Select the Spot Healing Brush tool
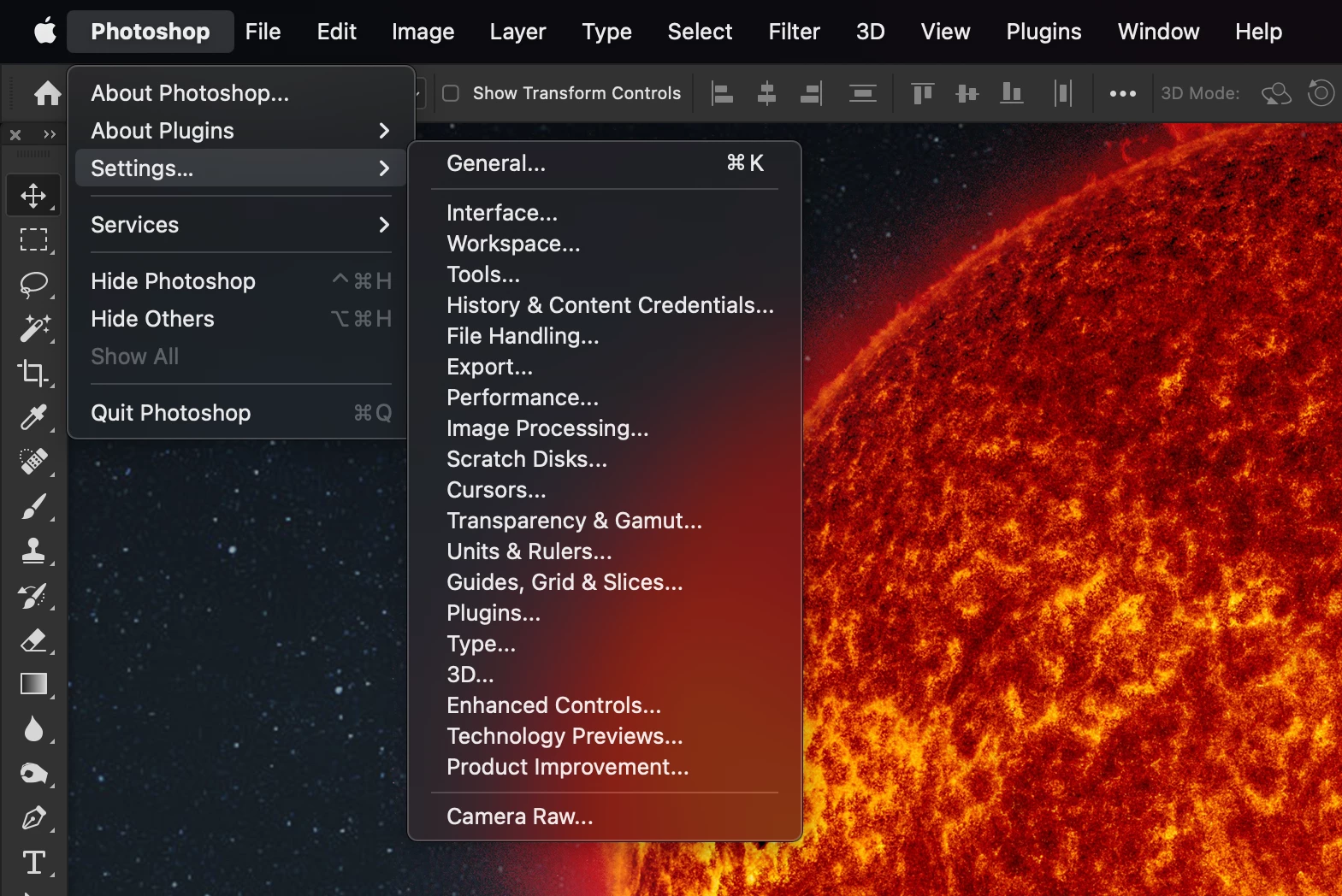The height and width of the screenshot is (896, 1342). pos(33,462)
